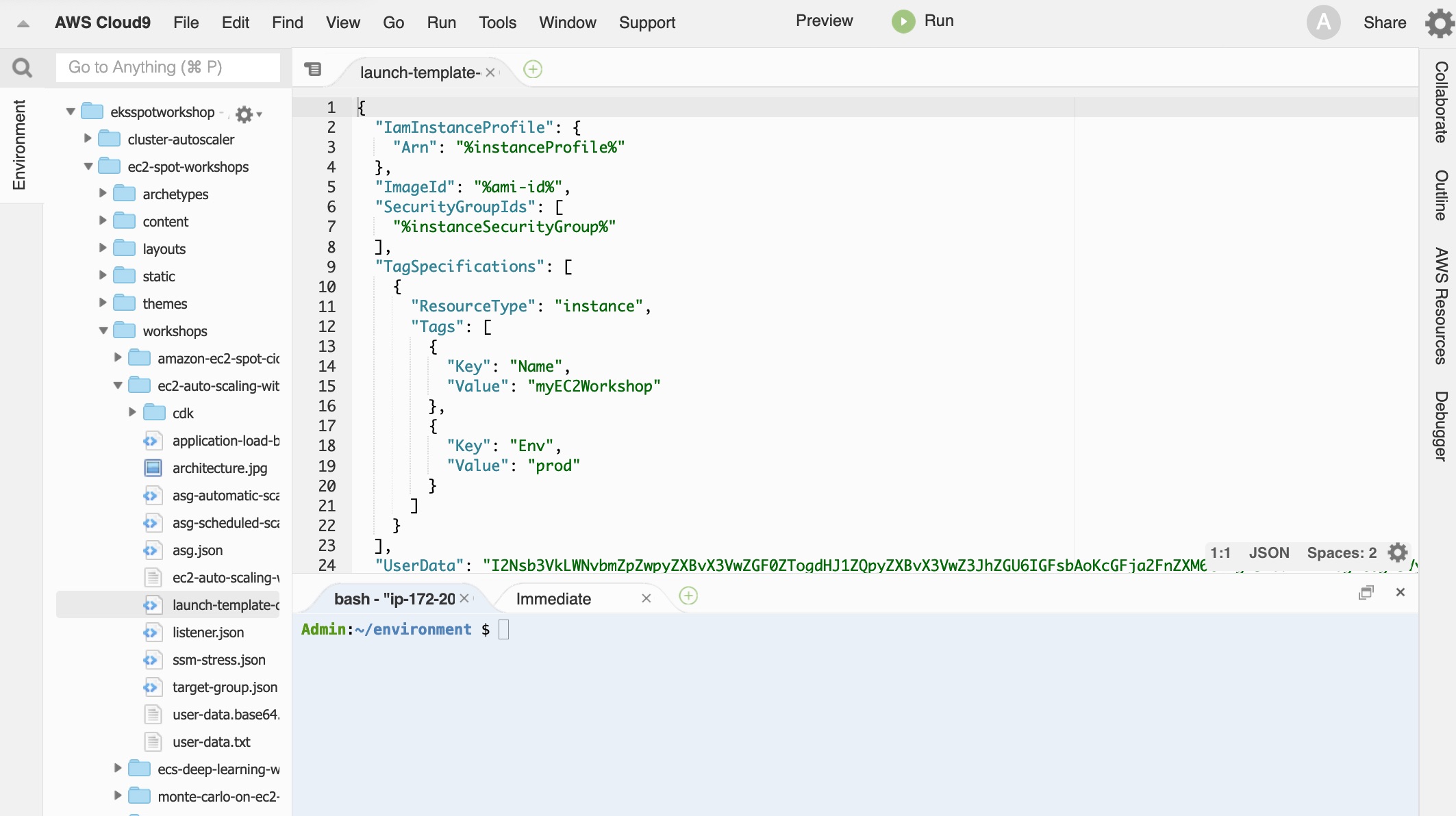Click the Preview button in toolbar

[x=823, y=20]
